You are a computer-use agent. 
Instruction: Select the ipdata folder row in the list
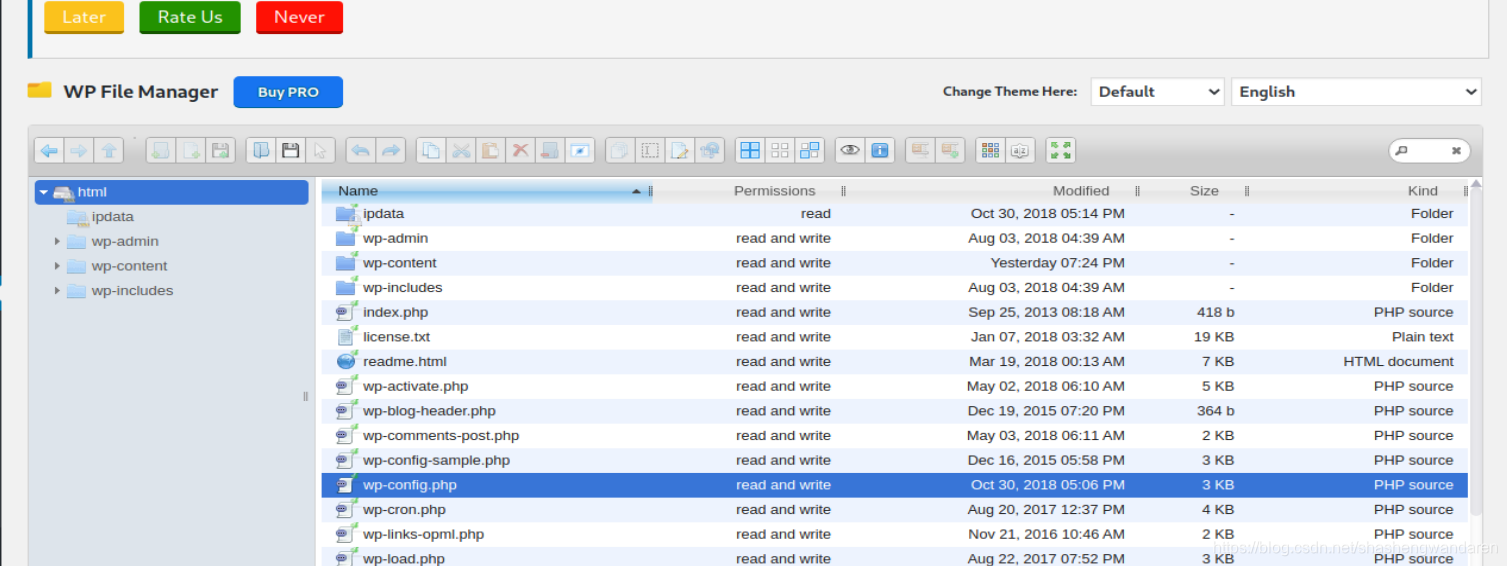(895, 214)
